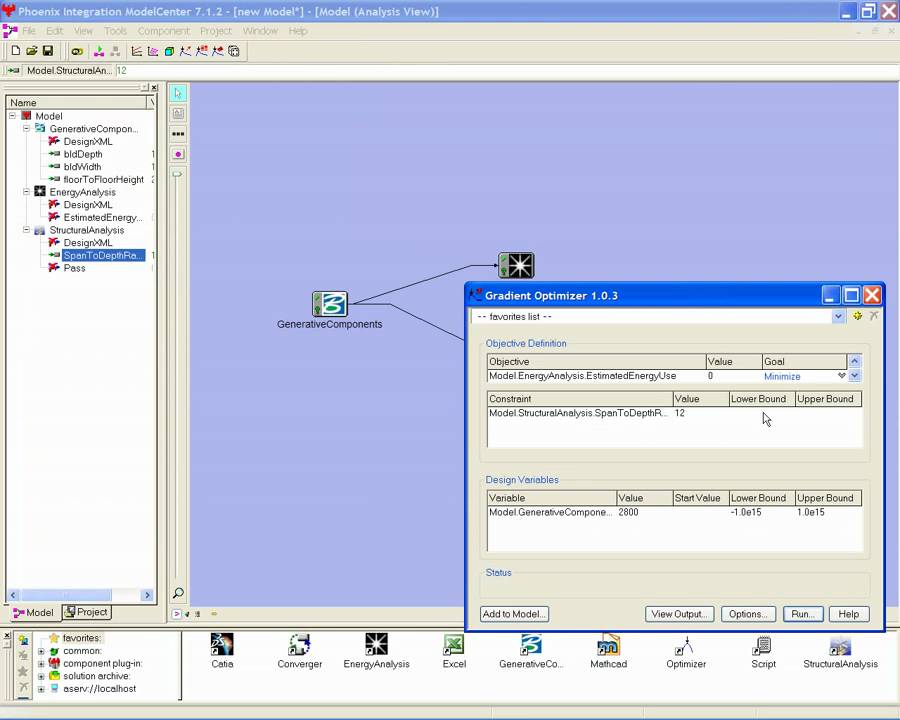Click design variable Upper Bound 1.0e15 cell

click(x=828, y=512)
